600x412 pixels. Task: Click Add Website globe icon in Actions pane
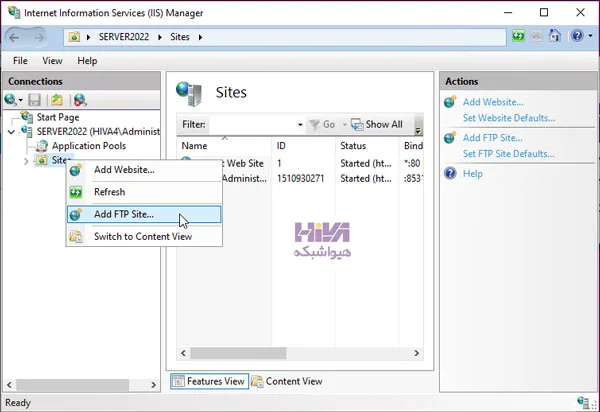coord(450,102)
